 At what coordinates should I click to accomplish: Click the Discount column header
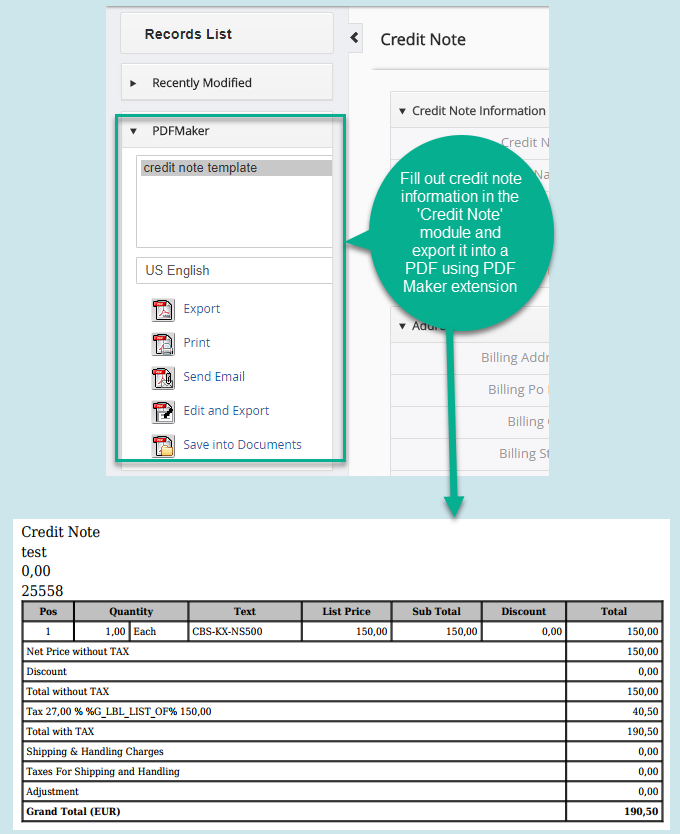pos(524,612)
